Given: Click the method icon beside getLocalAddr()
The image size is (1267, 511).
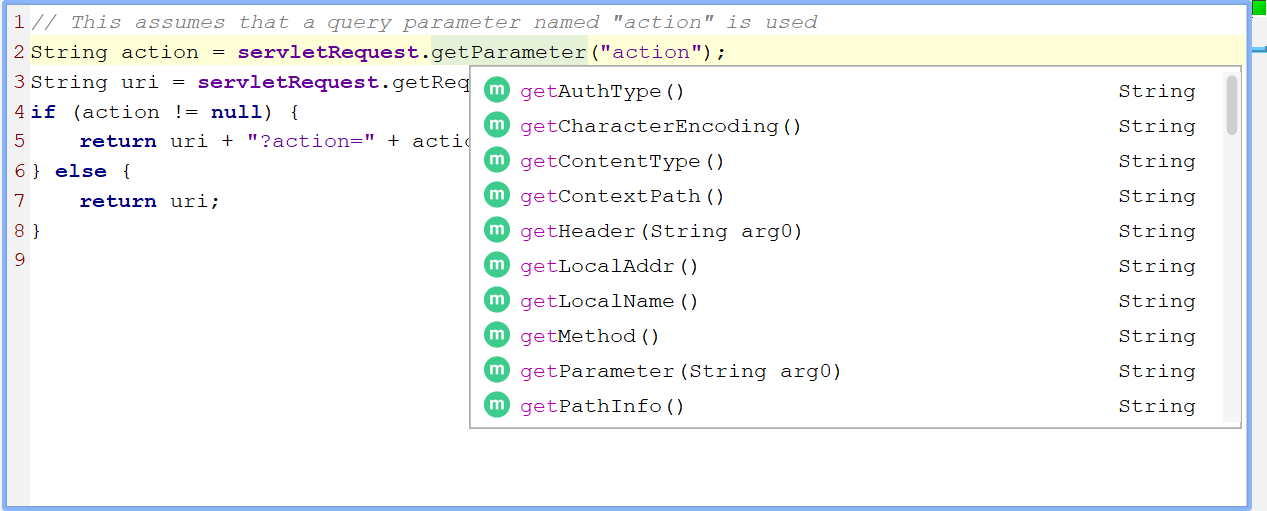Looking at the screenshot, I should tap(497, 265).
